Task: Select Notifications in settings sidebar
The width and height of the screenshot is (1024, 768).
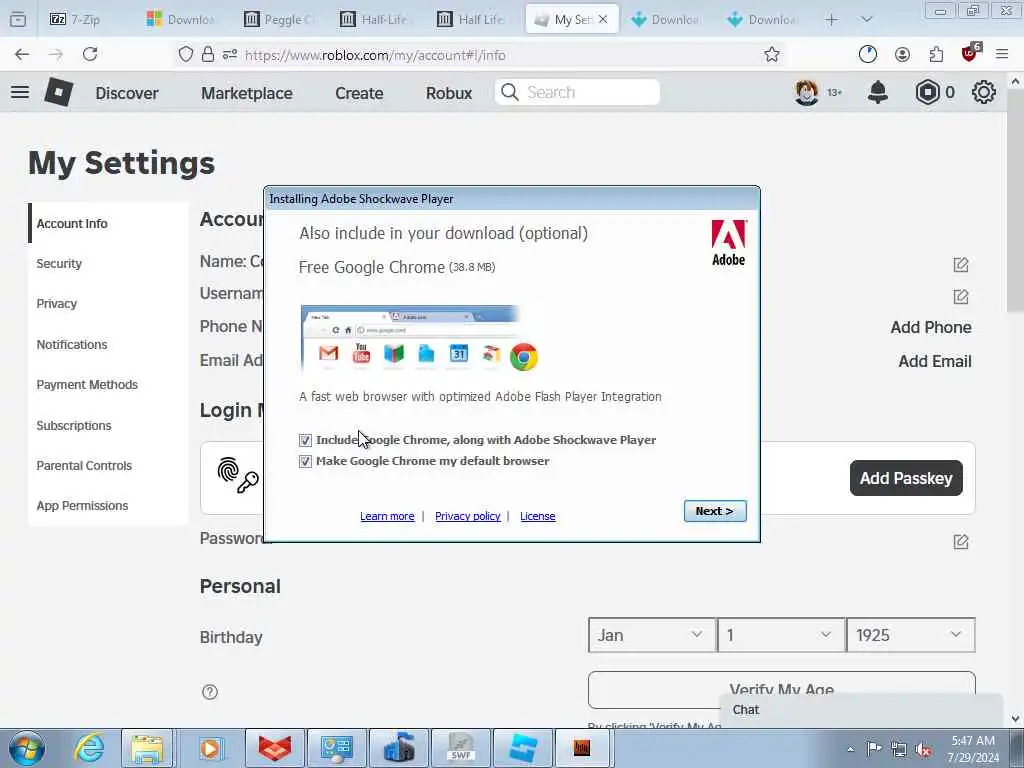Action: (x=72, y=344)
